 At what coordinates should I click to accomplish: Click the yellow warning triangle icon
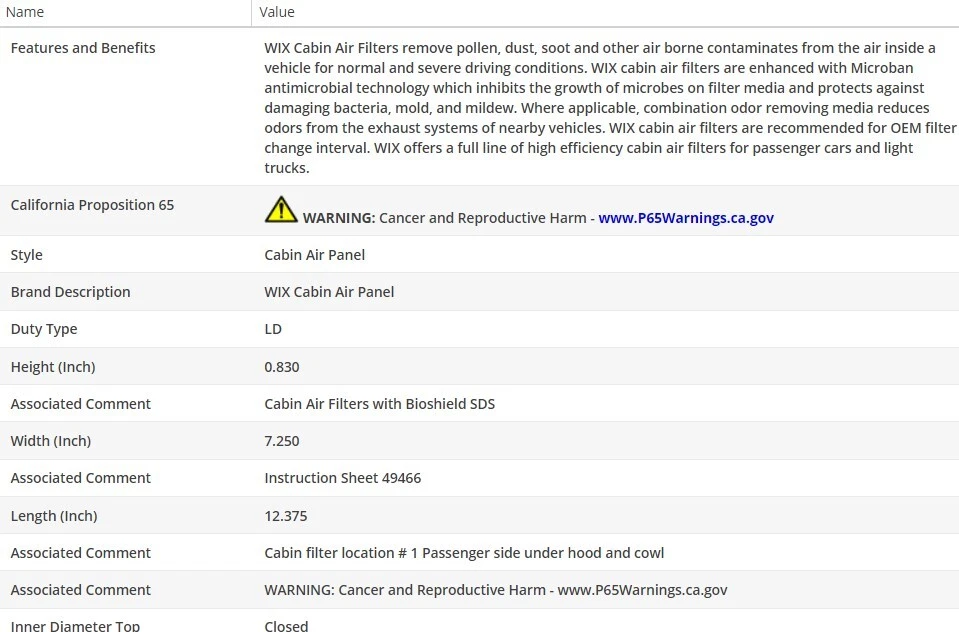click(x=281, y=209)
